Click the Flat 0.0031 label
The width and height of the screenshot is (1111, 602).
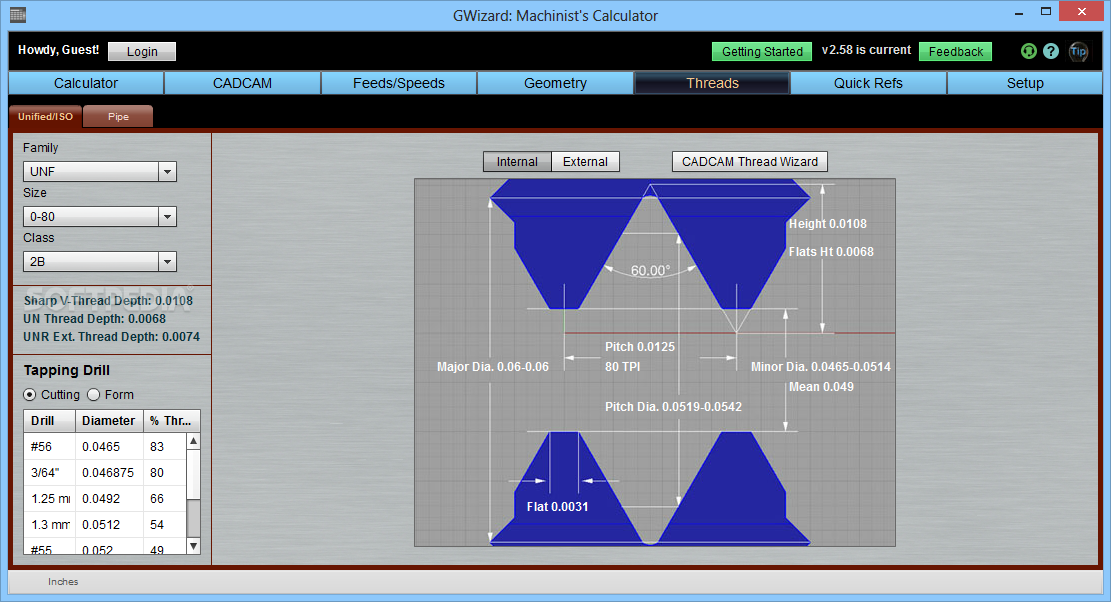557,506
